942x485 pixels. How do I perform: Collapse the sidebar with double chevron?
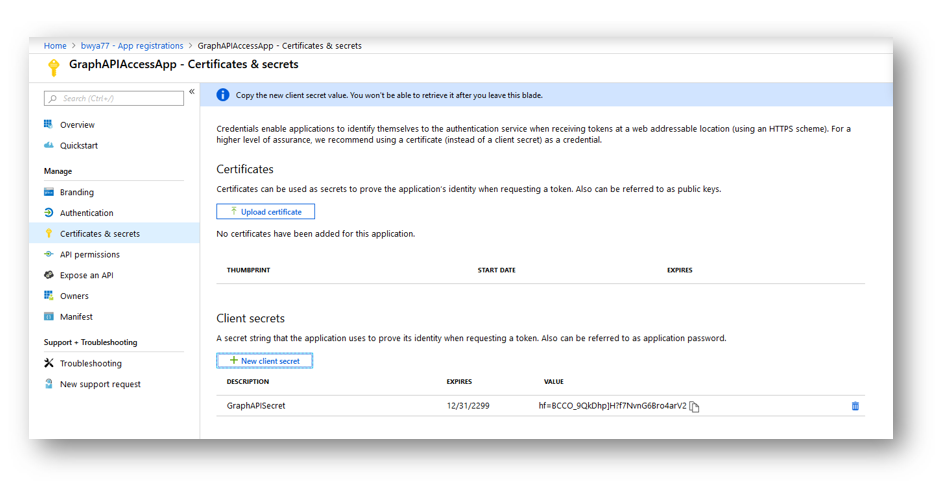[192, 92]
